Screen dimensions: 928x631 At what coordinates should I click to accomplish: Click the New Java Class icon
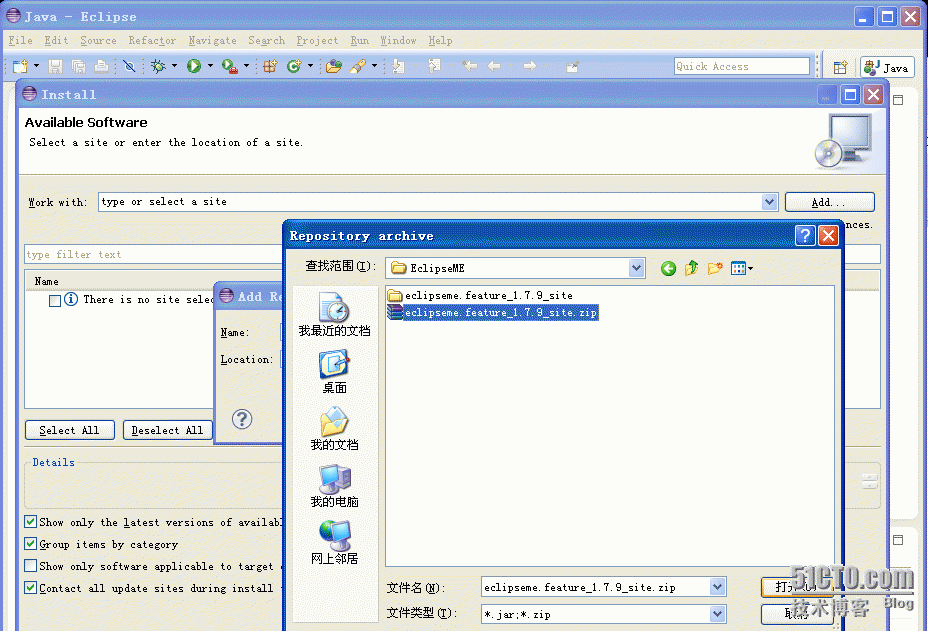coord(294,66)
